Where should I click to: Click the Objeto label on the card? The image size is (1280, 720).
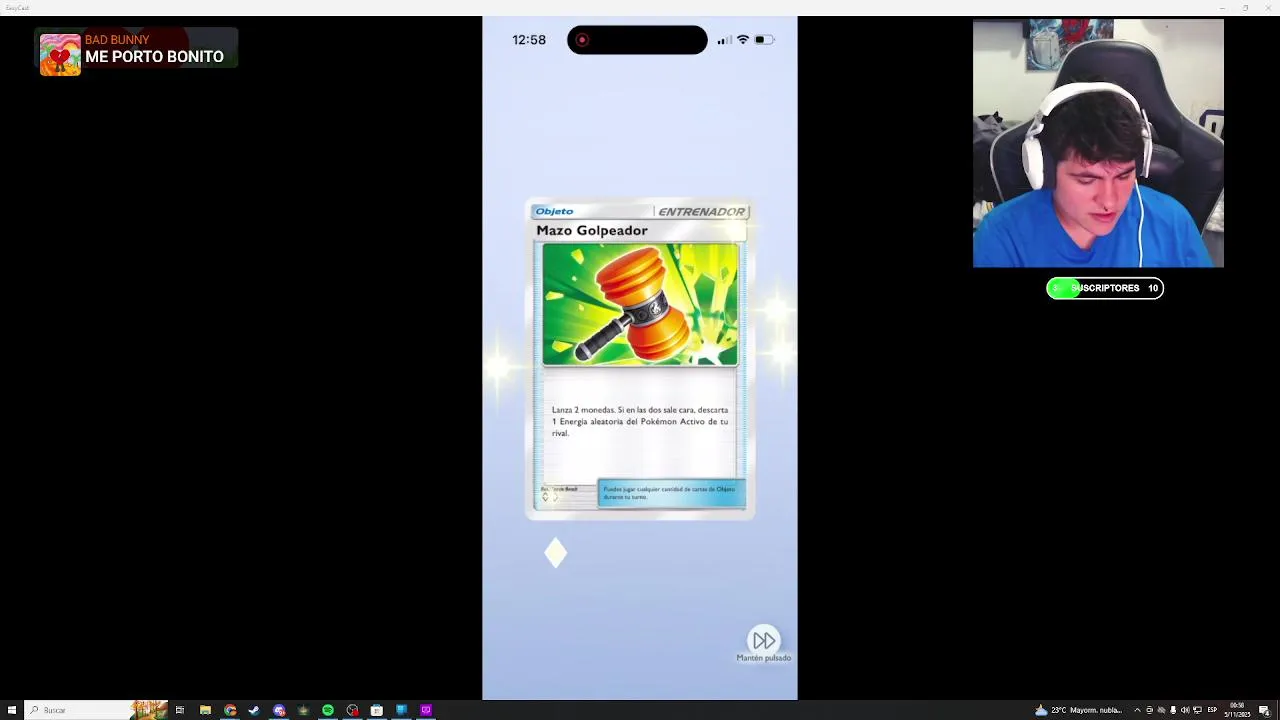pyautogui.click(x=554, y=211)
